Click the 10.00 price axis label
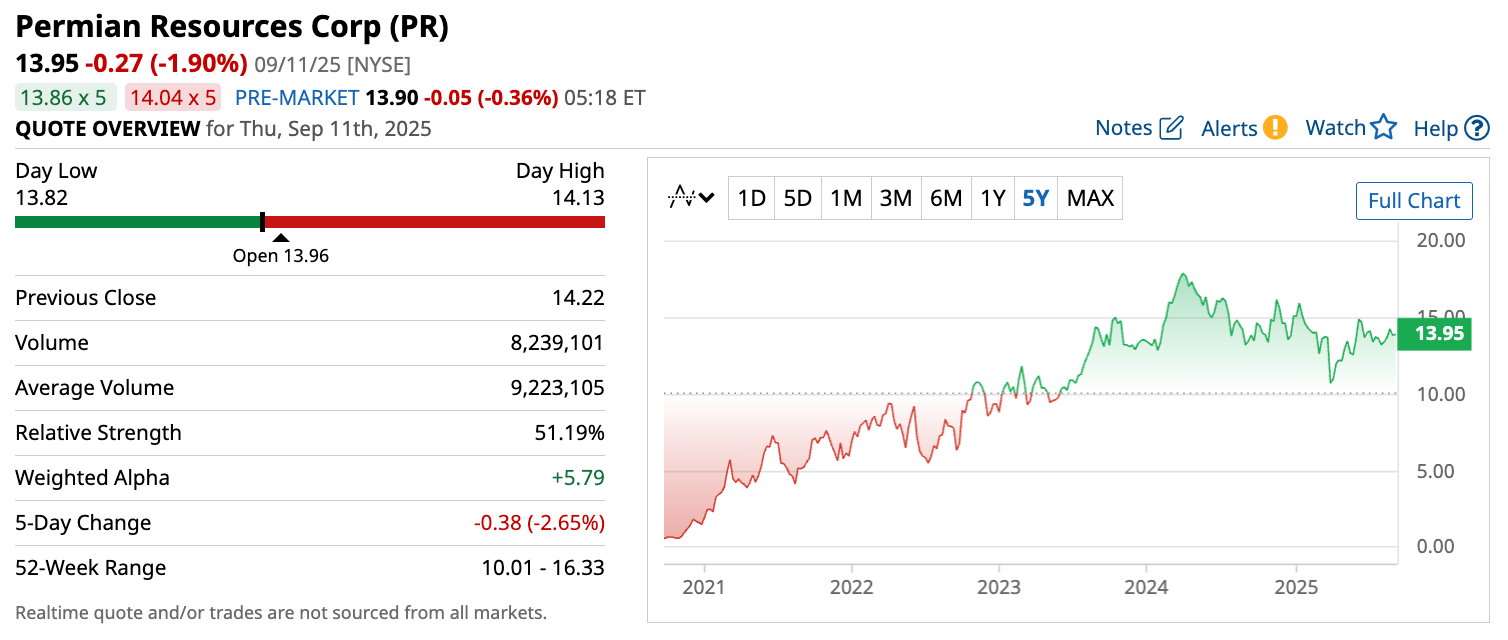Screen dimensions: 1508x640 point(1440,394)
